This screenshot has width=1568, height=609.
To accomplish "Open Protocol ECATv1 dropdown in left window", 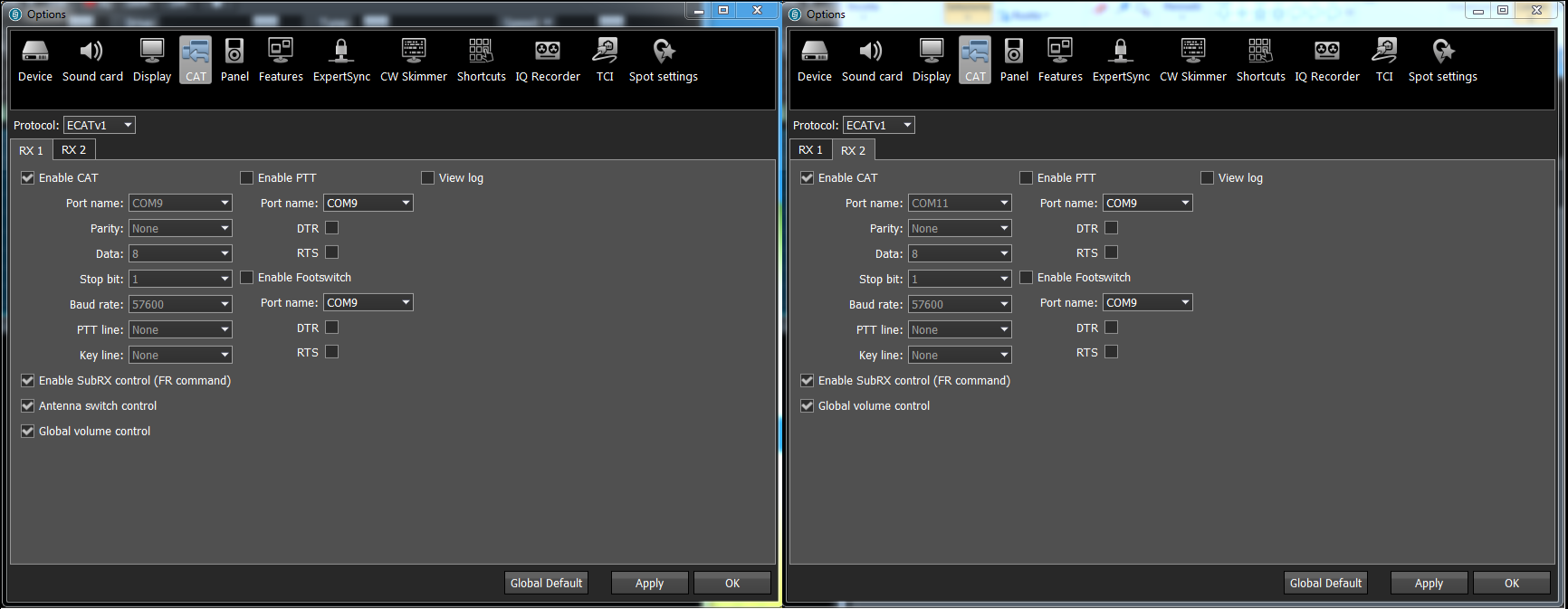I will (100, 125).
